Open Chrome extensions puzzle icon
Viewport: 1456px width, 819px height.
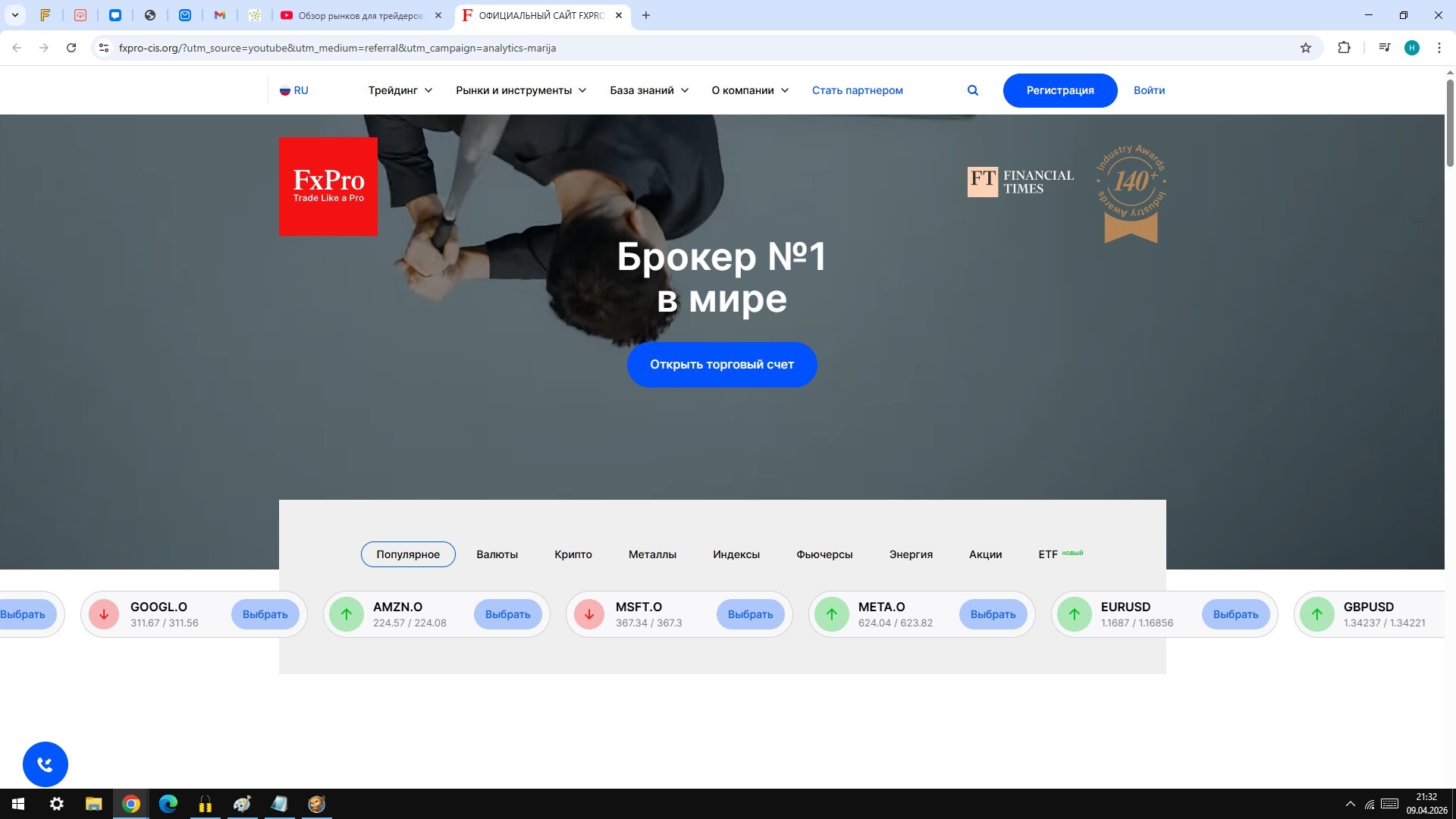[x=1344, y=48]
